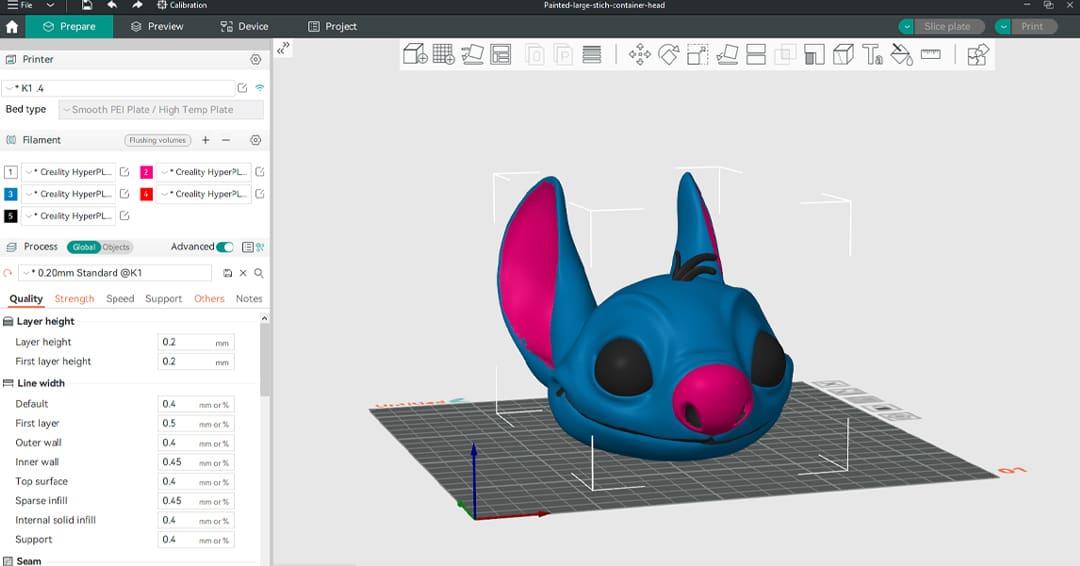
Task: Edit the K1 .4 printer preset
Action: (242, 88)
